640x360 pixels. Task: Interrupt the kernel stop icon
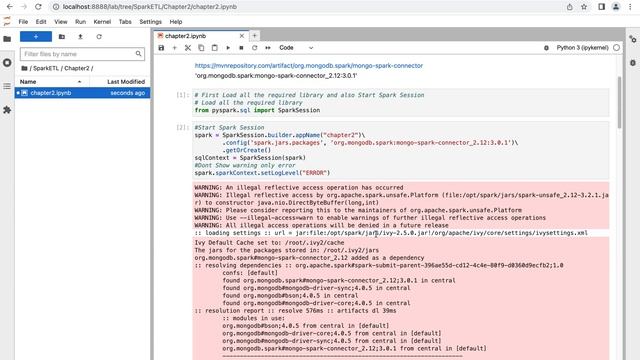[x=241, y=48]
